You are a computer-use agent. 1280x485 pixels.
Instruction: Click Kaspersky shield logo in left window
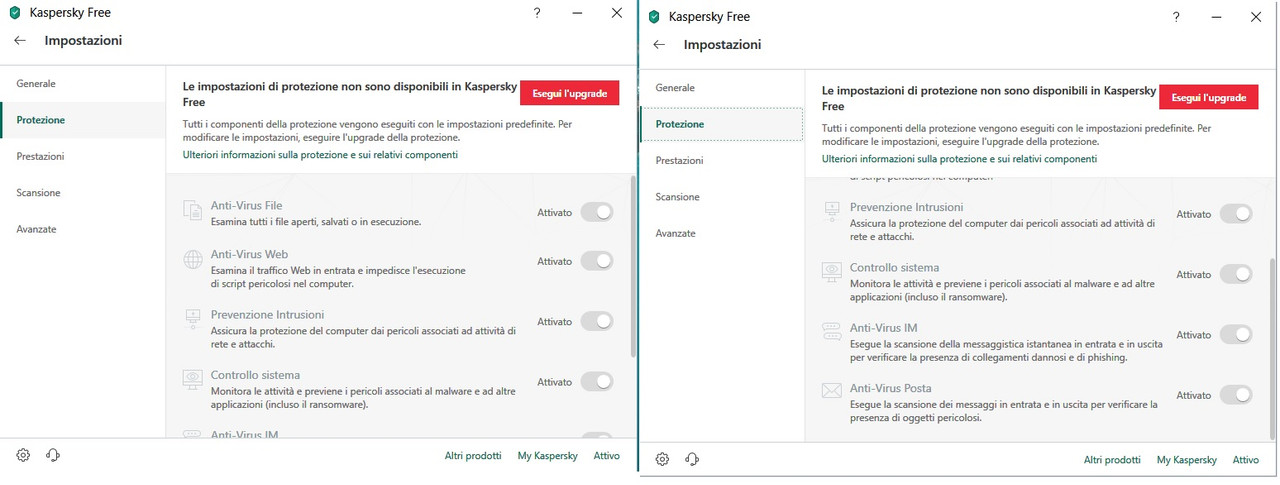pos(15,13)
